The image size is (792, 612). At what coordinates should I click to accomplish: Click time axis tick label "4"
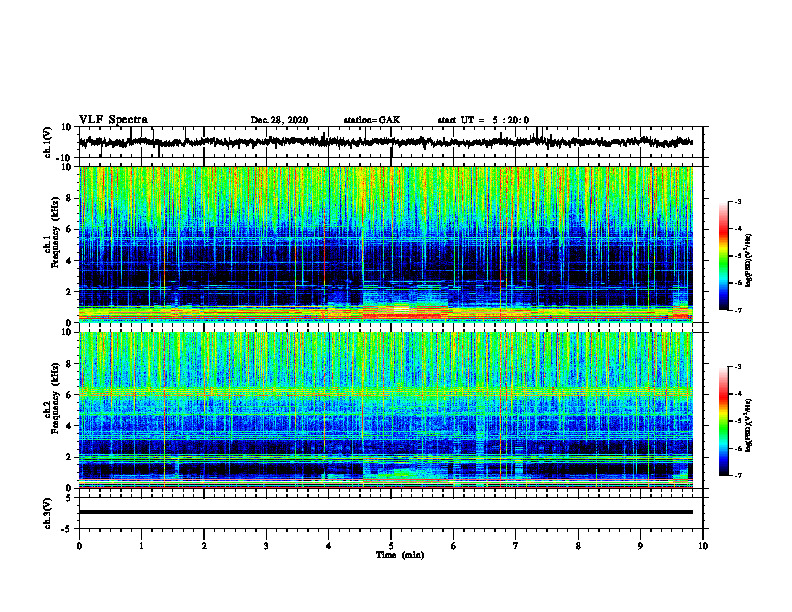coord(329,546)
